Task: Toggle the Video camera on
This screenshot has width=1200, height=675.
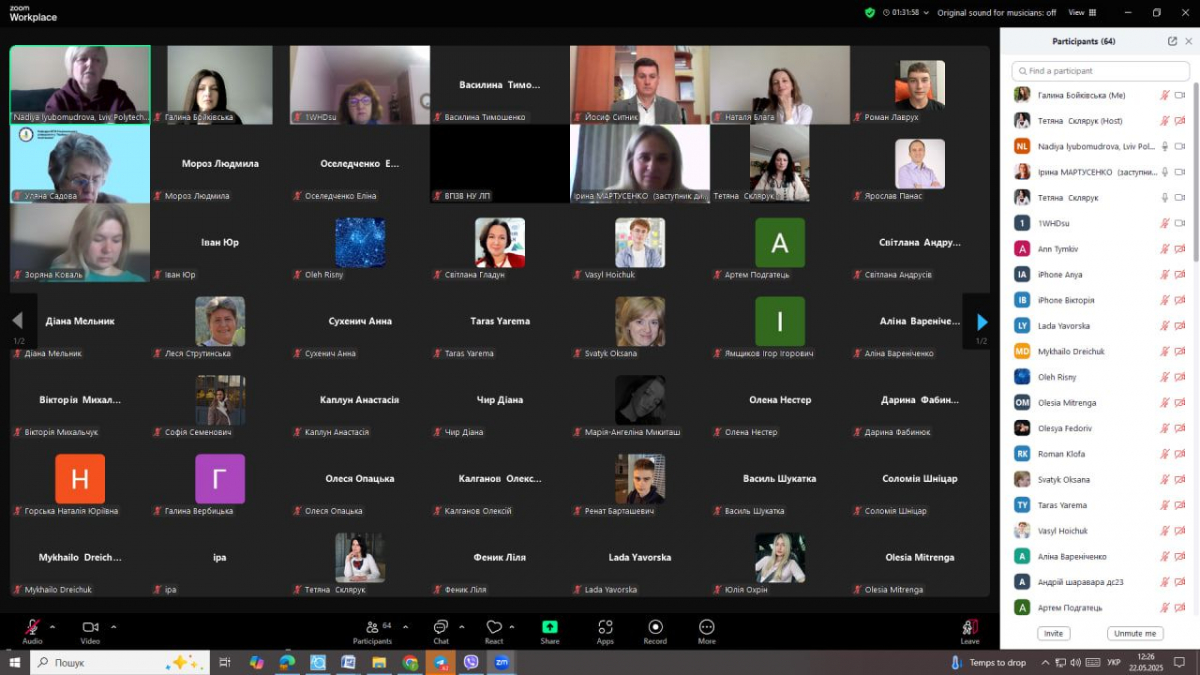Action: pyautogui.click(x=90, y=627)
